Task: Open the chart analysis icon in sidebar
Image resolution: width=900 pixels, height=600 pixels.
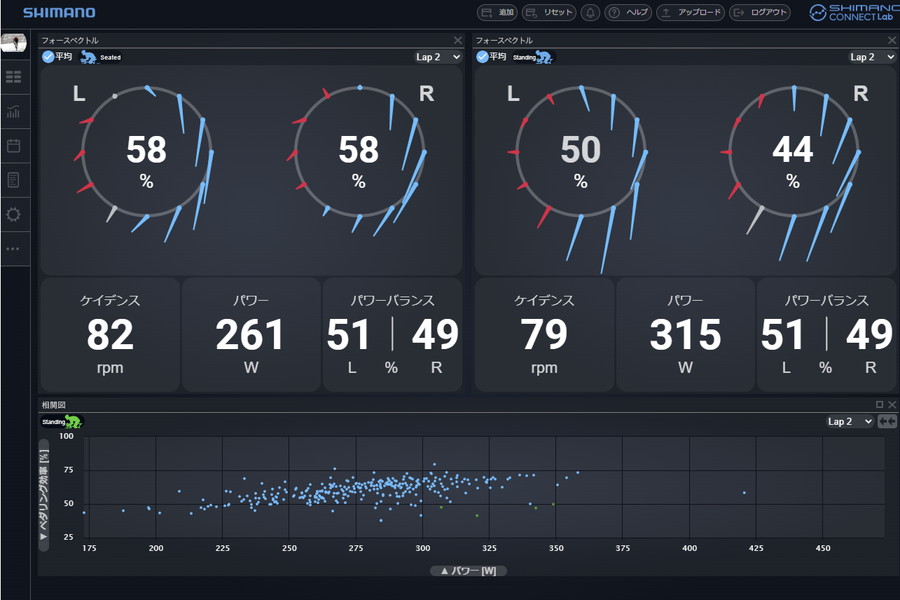Action: click(14, 111)
